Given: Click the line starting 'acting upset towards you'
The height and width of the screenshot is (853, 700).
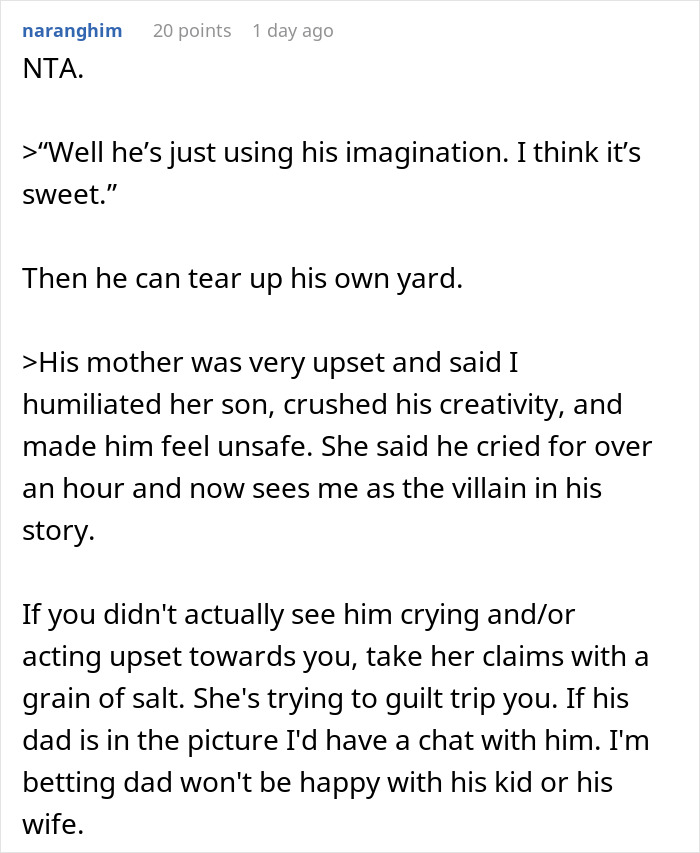Looking at the screenshot, I should coord(336,657).
